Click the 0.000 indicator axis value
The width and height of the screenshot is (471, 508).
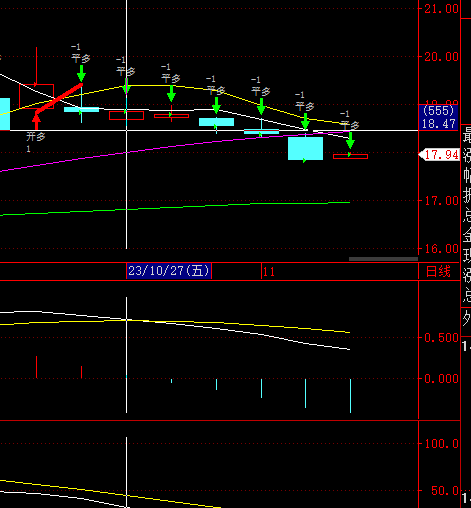pyautogui.click(x=442, y=379)
